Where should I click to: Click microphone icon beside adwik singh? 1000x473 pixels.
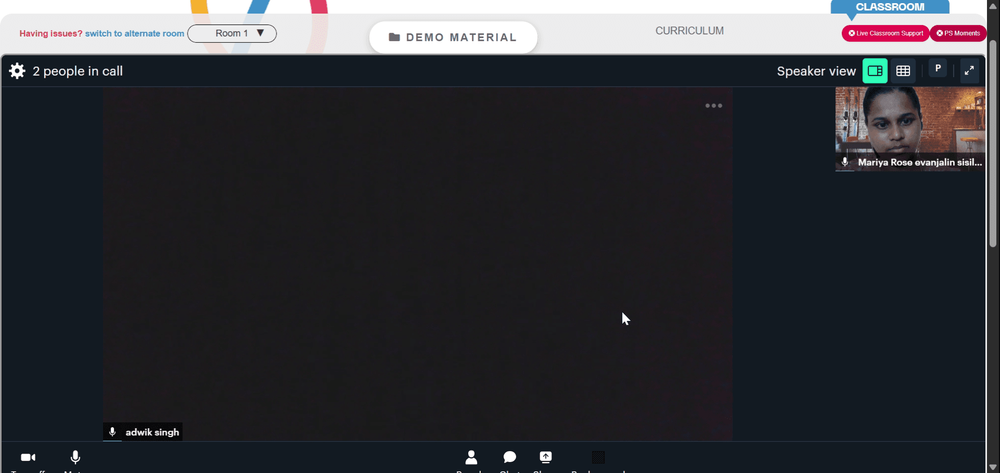(112, 432)
